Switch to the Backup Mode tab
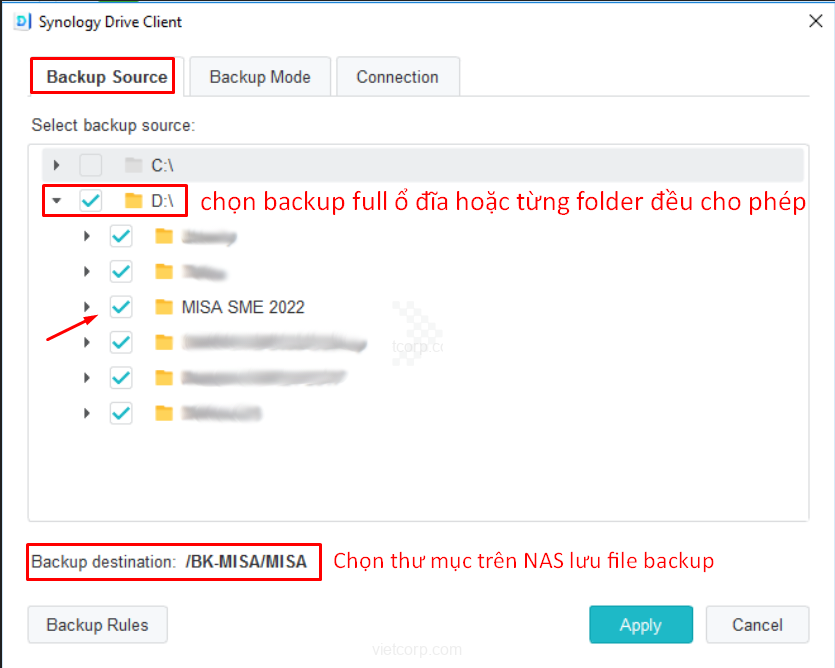Viewport: 835px width, 668px height. coord(260,77)
